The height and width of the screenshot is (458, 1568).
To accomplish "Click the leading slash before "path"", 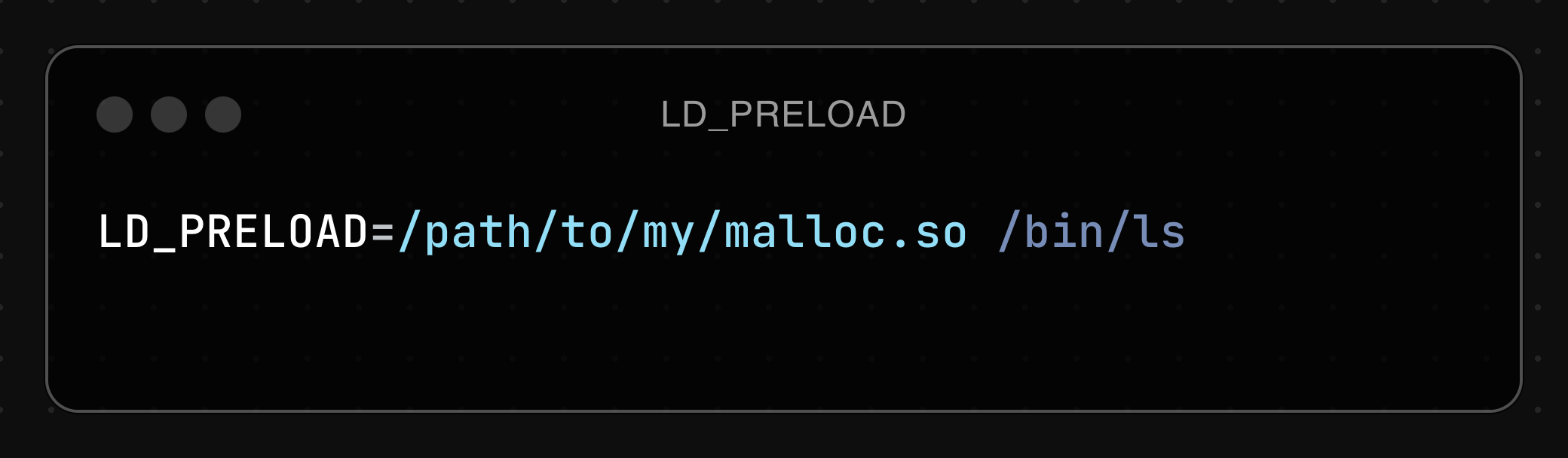I will (409, 231).
